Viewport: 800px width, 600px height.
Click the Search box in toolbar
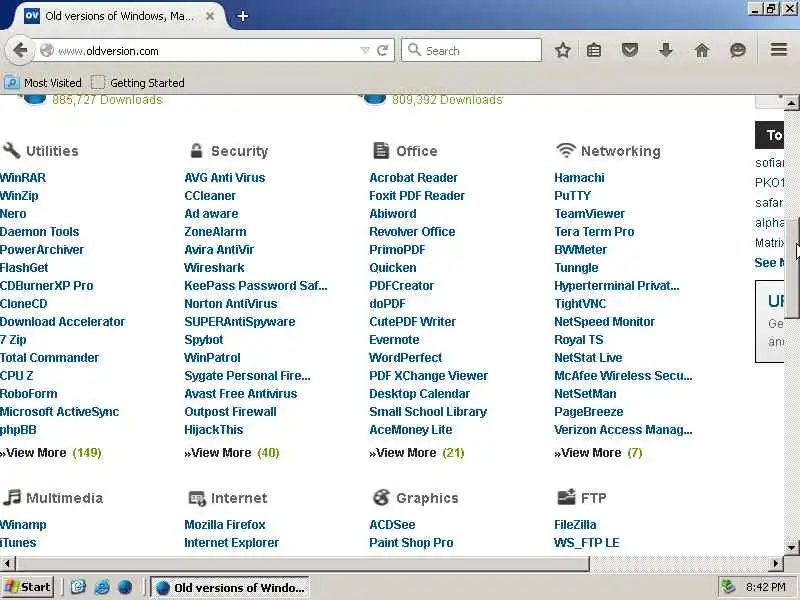pyautogui.click(x=471, y=51)
